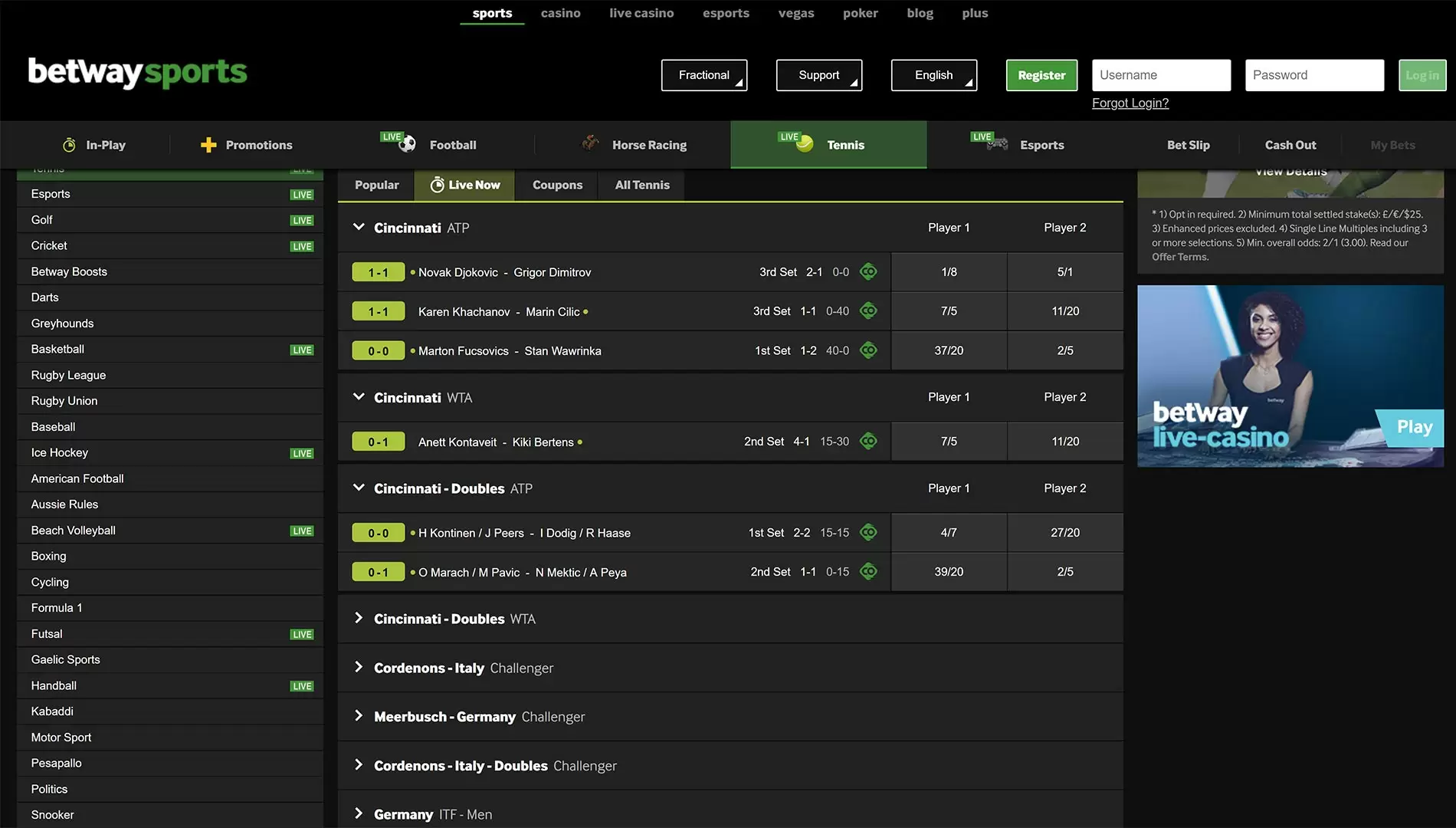Collapse the Cincinnati WTA section

pyautogui.click(x=358, y=396)
